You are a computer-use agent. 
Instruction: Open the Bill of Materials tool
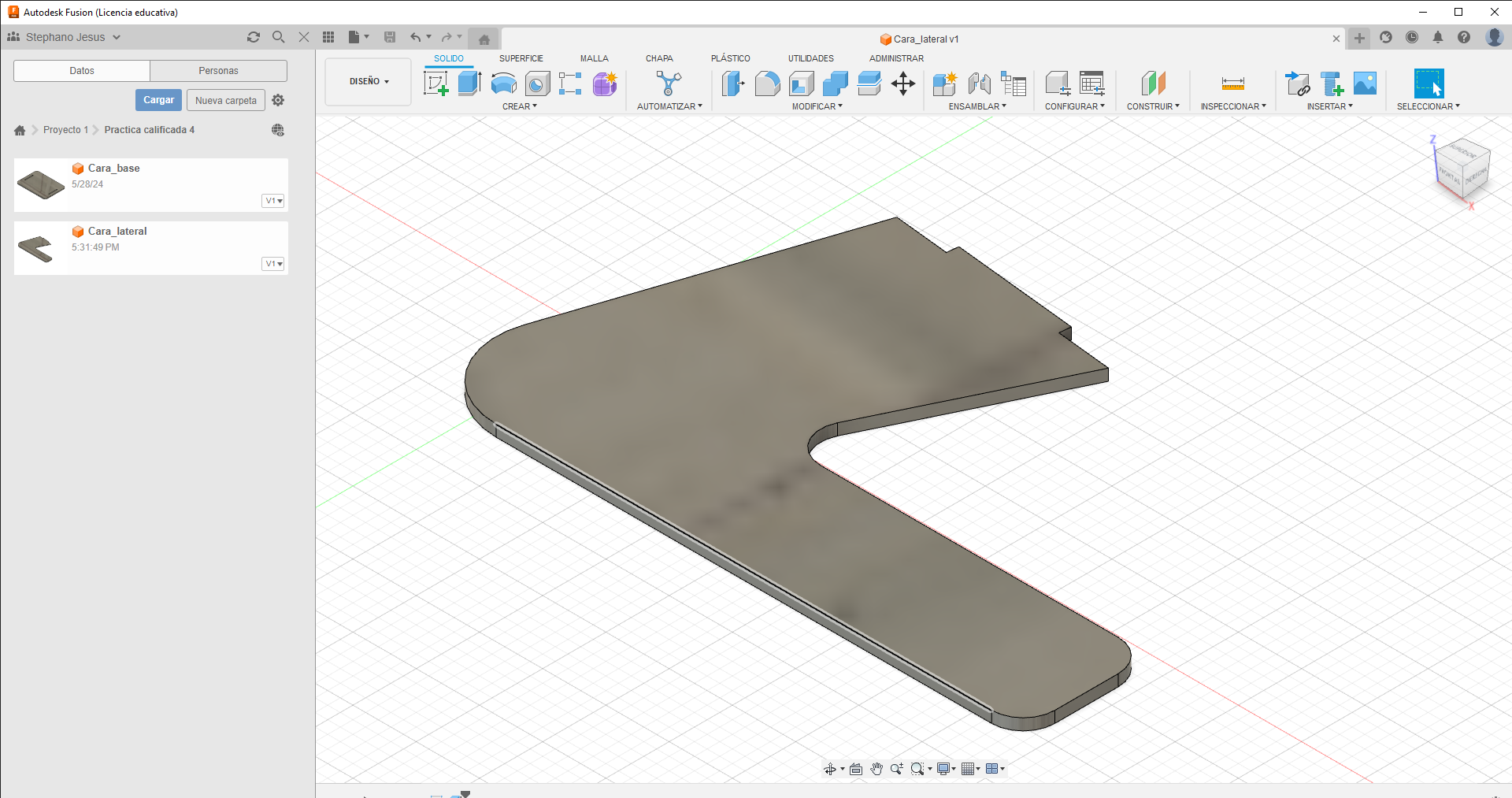click(x=1014, y=84)
